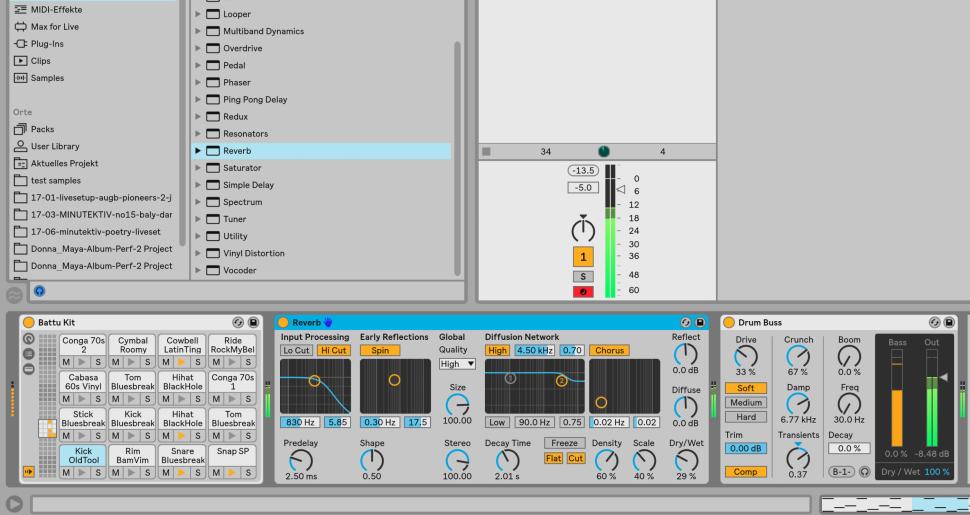Expand the Ping Pong Delay folder
This screenshot has width=970, height=515.
[x=198, y=100]
